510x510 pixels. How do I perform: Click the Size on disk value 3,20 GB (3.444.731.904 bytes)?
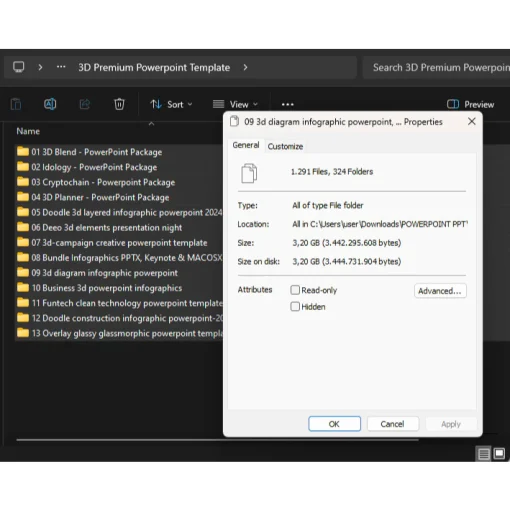347,261
